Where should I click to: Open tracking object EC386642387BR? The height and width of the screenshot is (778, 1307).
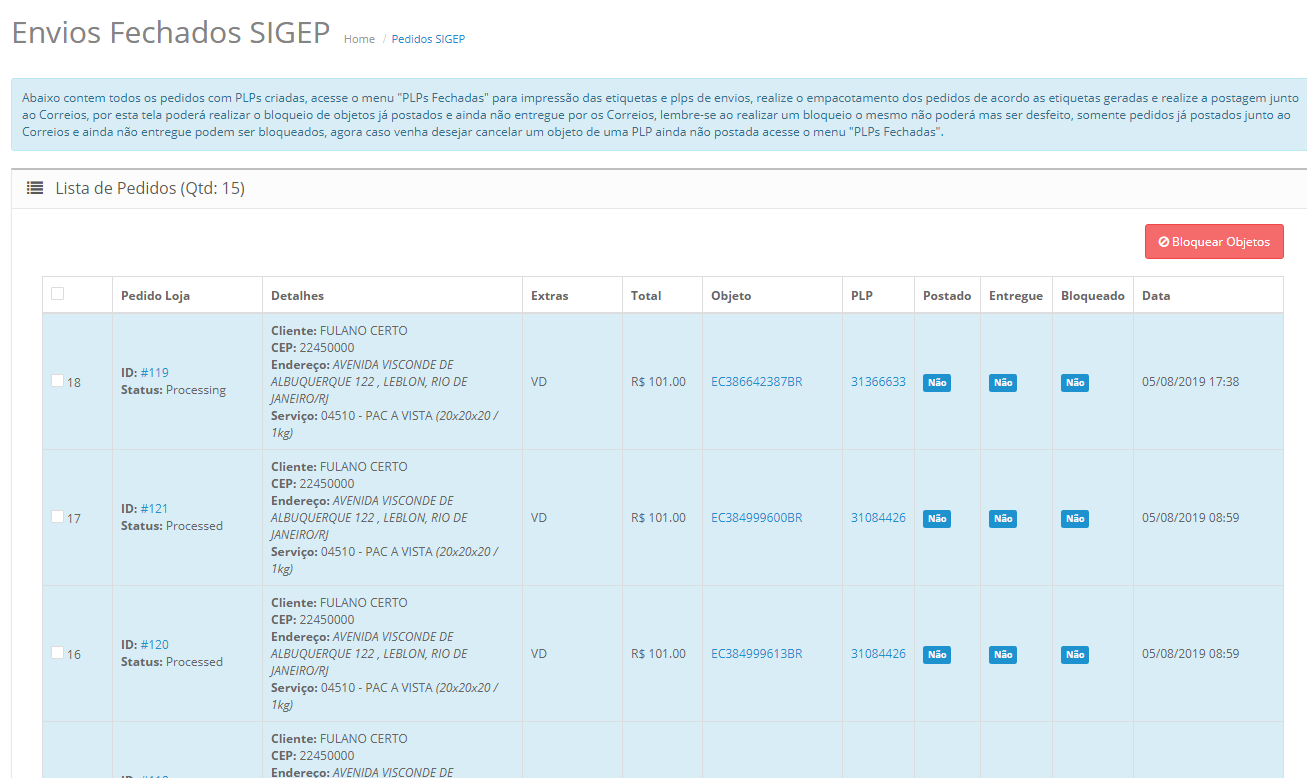[x=757, y=382]
